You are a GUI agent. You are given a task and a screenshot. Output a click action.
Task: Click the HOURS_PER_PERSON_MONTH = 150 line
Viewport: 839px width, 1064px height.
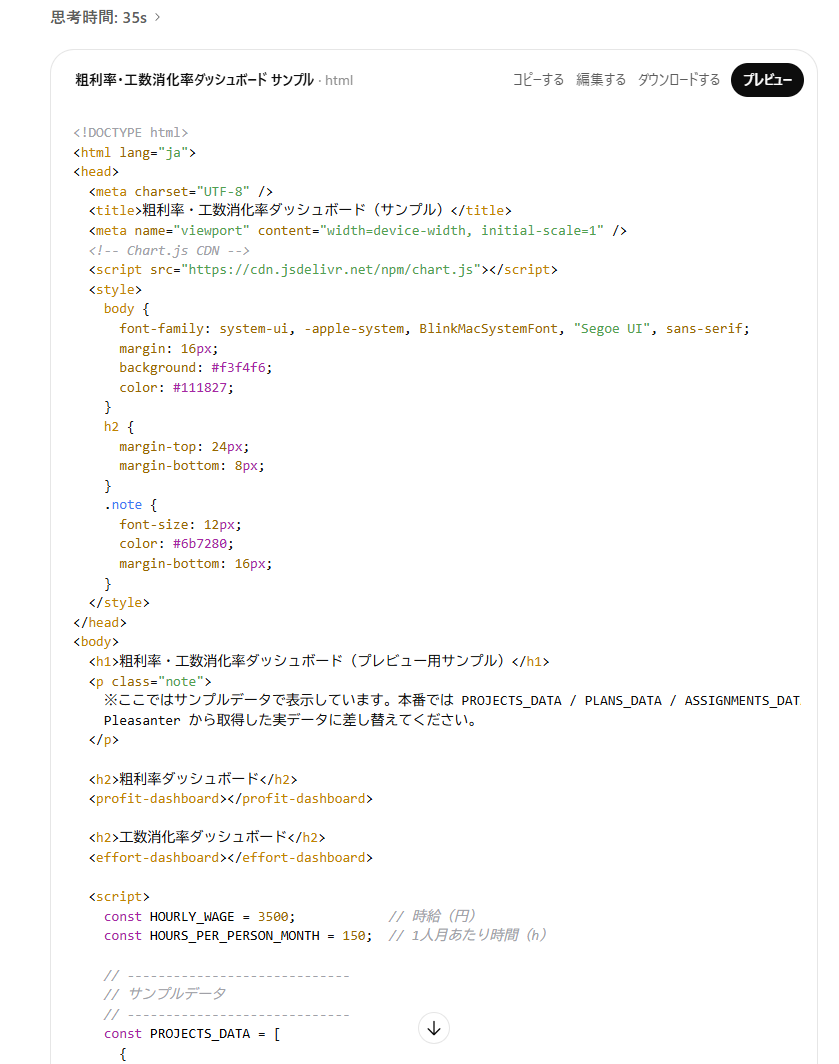coord(238,936)
